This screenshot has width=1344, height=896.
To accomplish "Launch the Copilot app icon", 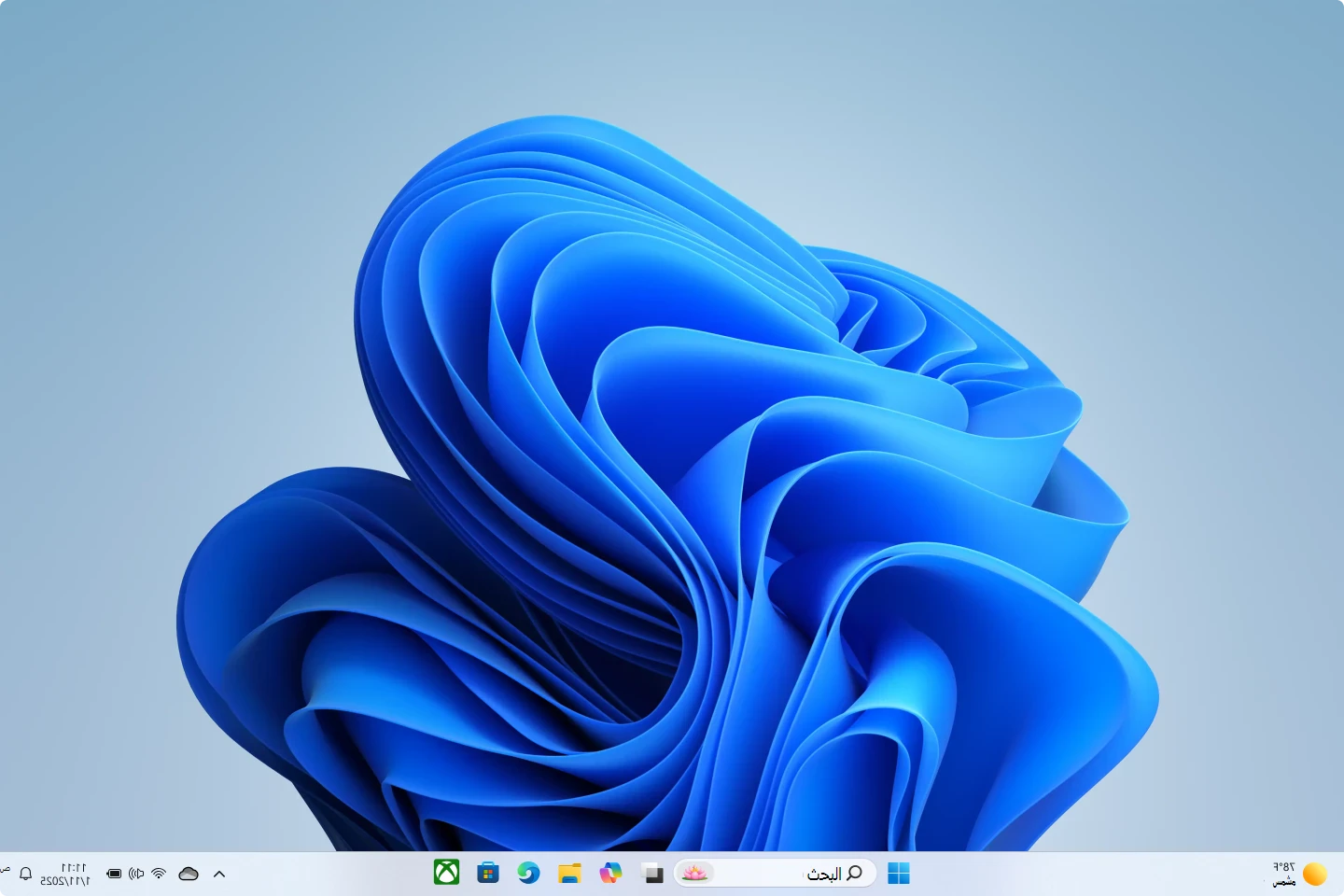I will (x=610, y=874).
